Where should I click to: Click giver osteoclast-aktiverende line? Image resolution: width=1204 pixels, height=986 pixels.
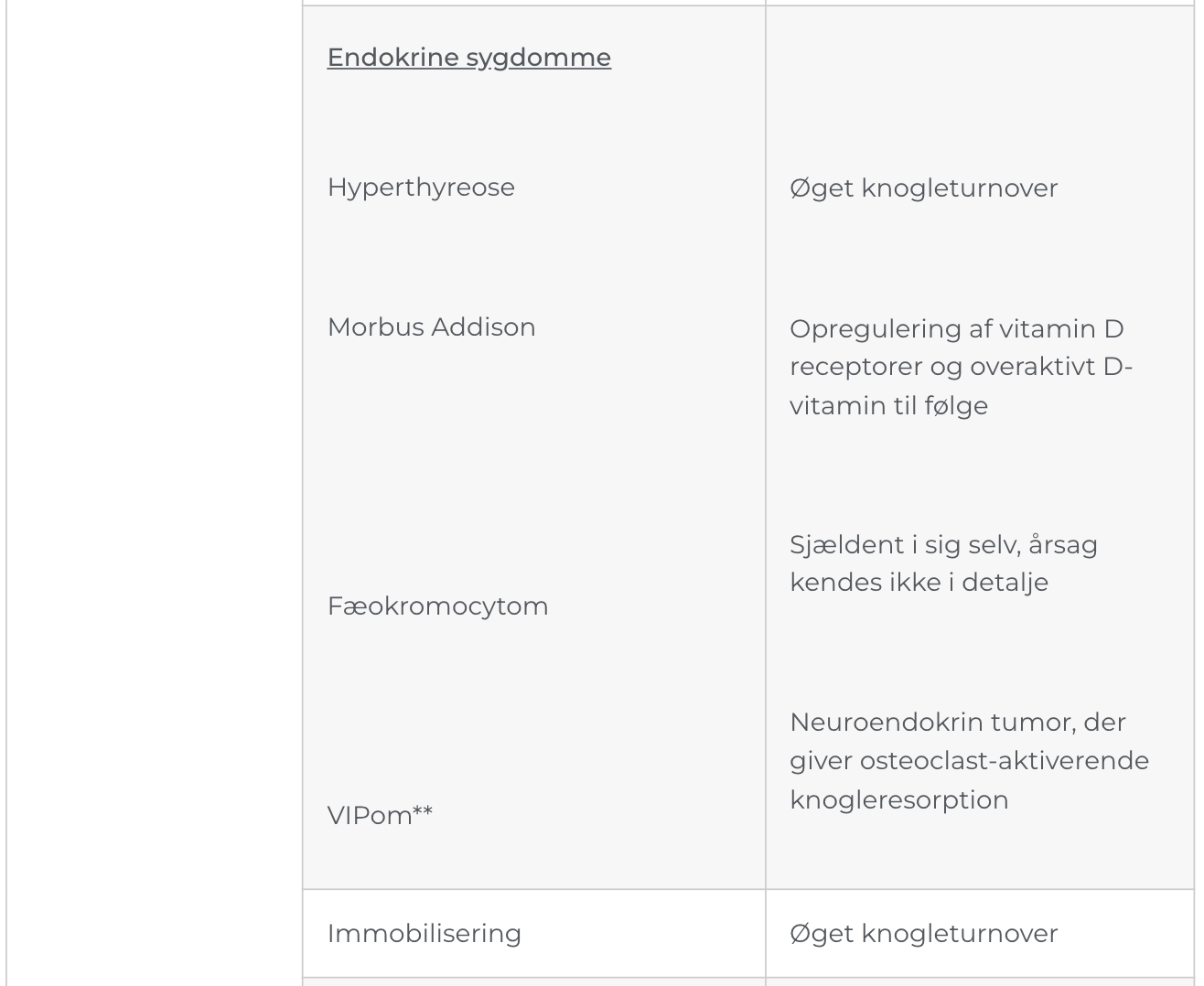[x=969, y=761]
